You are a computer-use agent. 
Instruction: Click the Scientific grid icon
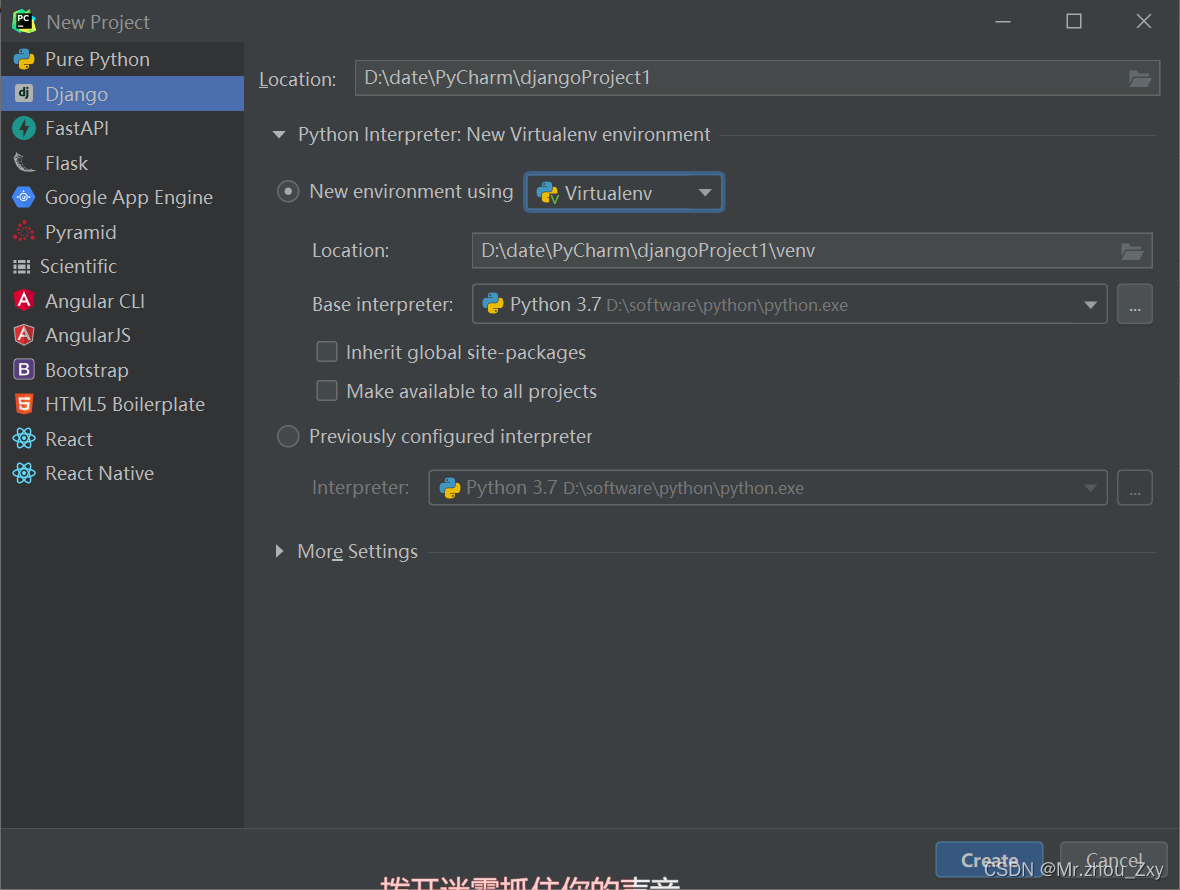click(22, 266)
